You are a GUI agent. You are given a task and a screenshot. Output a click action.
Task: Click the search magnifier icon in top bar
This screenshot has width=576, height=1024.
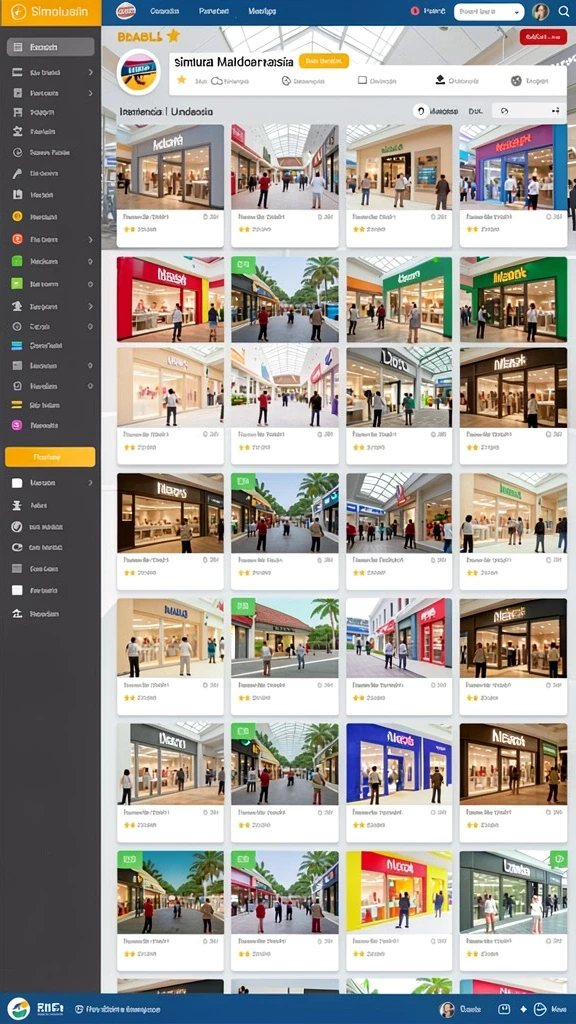tap(564, 11)
